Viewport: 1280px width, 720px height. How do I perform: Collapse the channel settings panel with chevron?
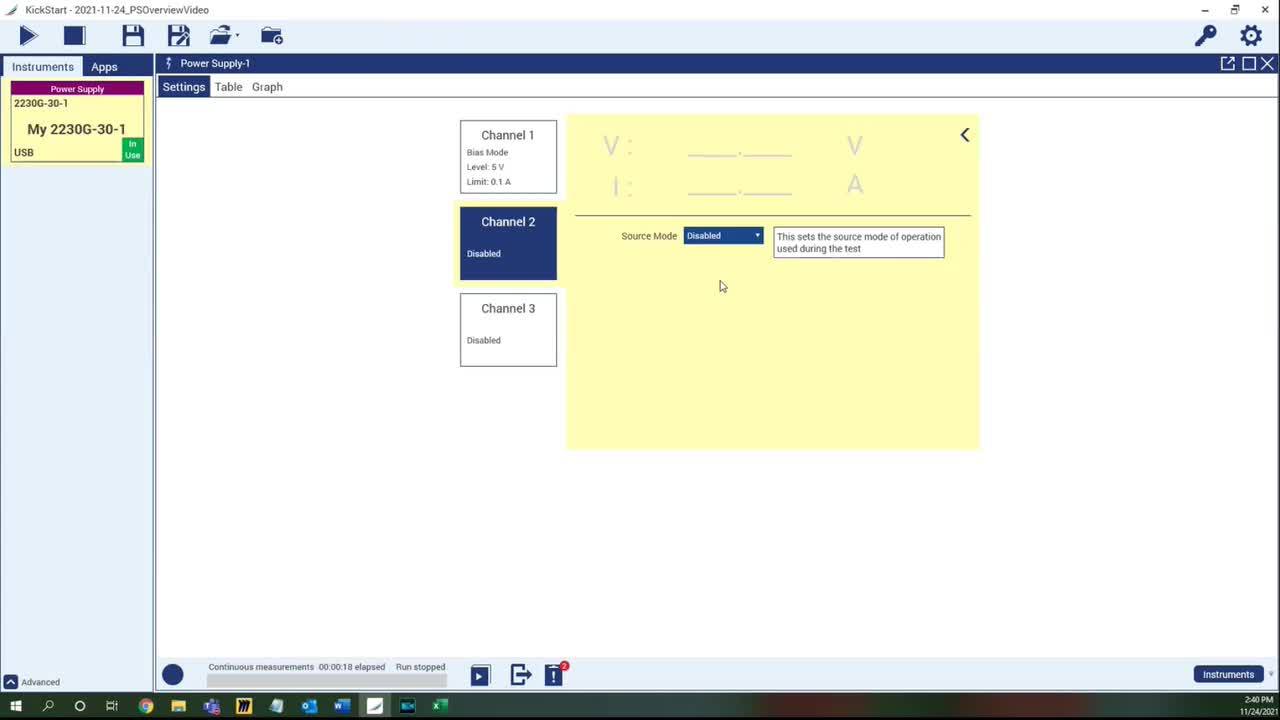(965, 135)
